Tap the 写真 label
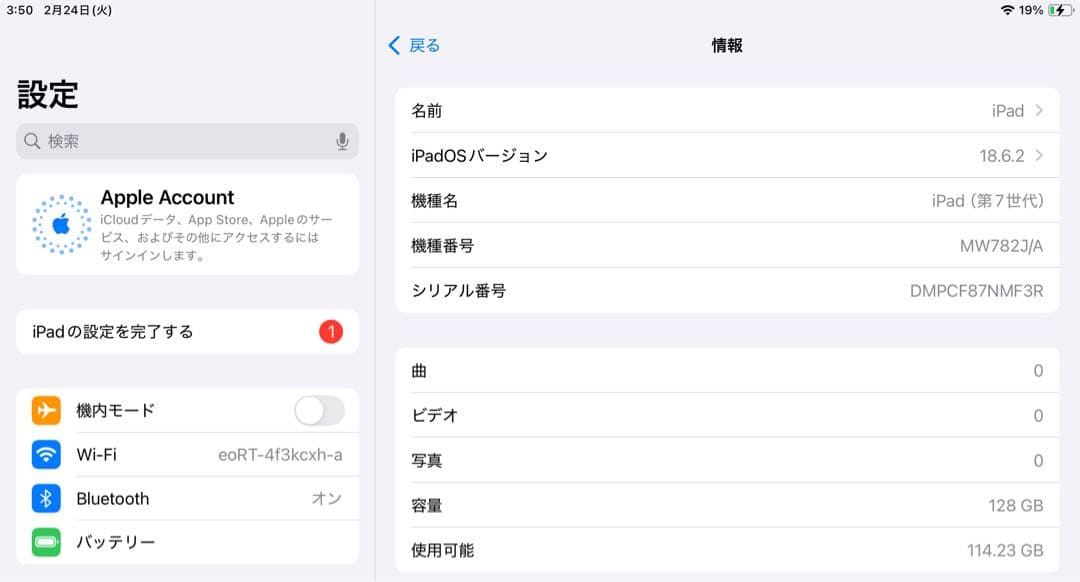 point(426,461)
